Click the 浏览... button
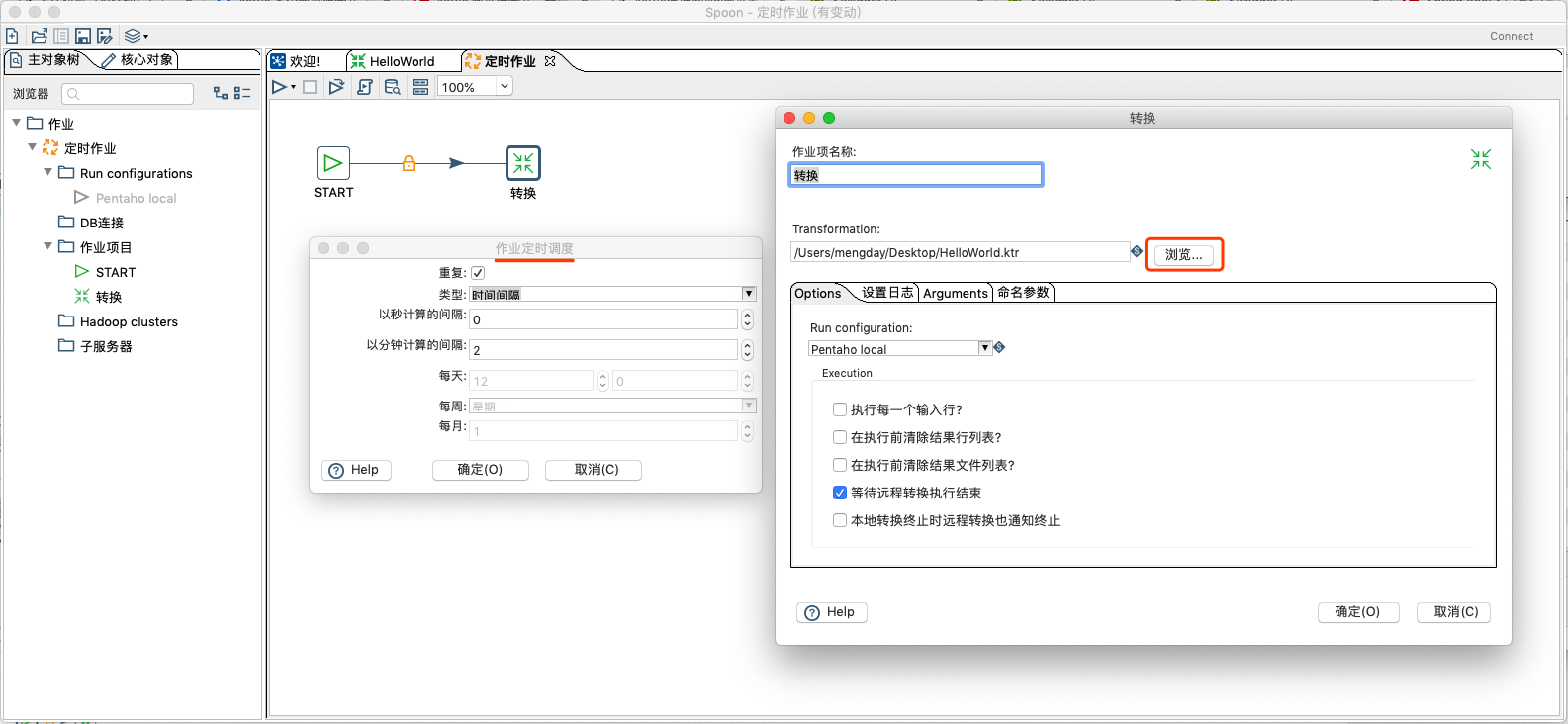1568x724 pixels. coord(1184,255)
